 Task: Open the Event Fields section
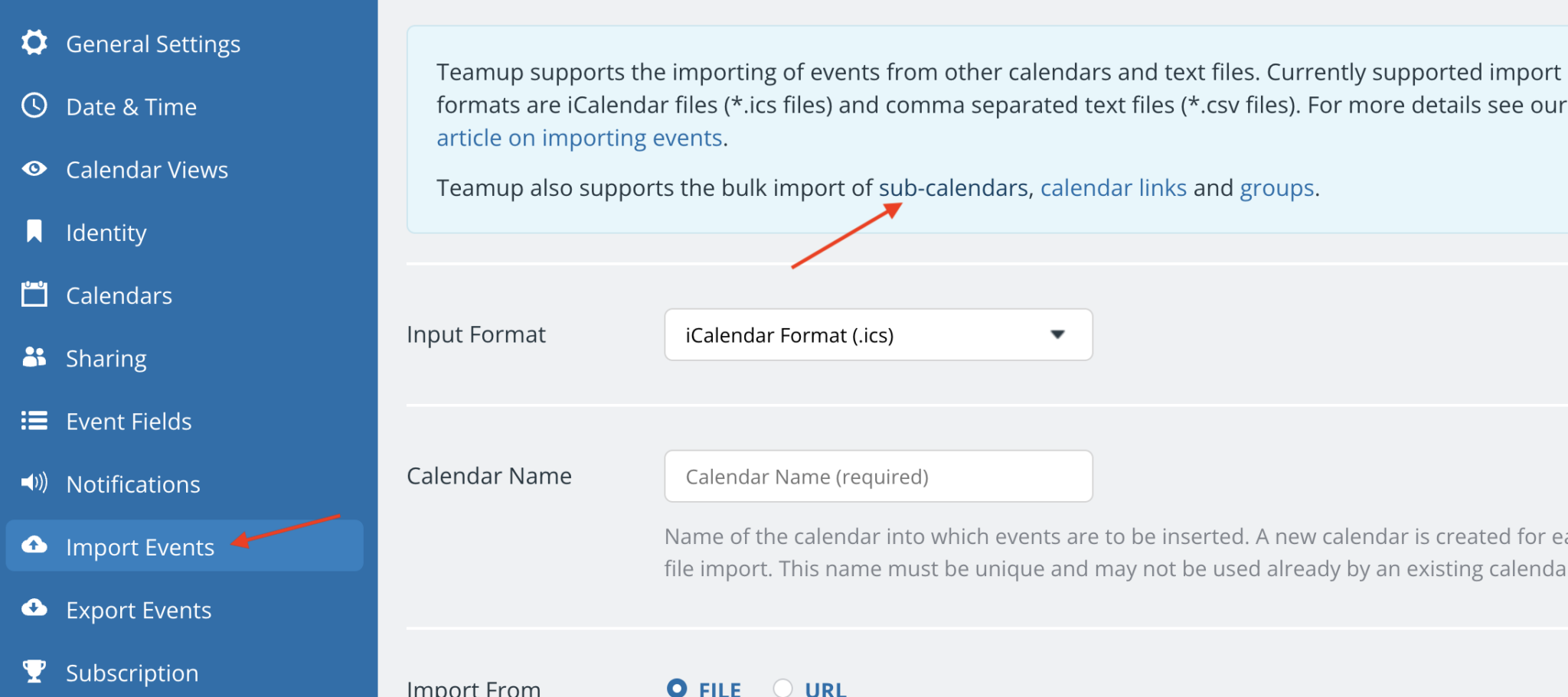pos(129,420)
